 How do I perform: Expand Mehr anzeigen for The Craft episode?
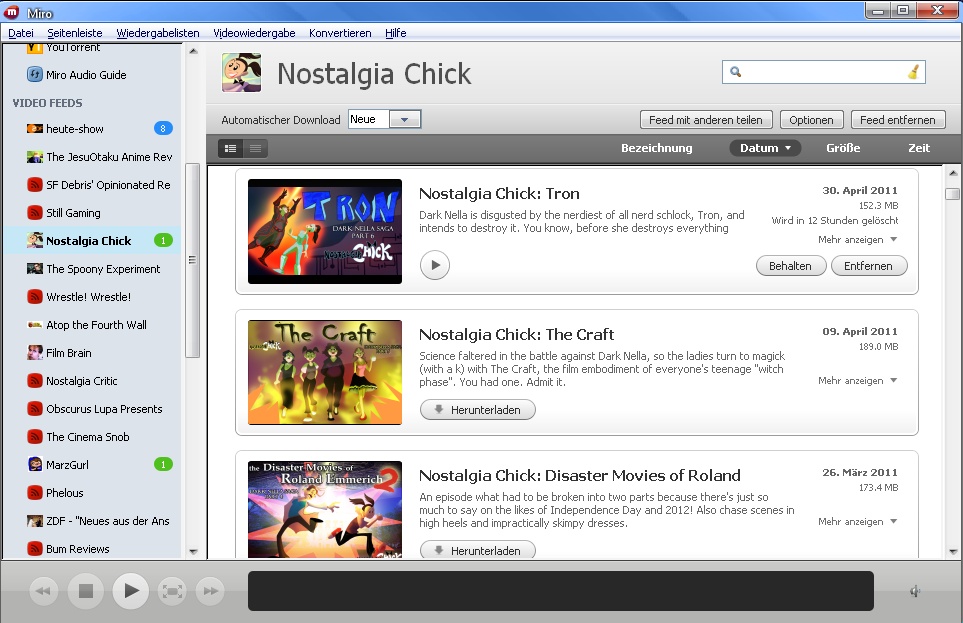[x=857, y=381]
